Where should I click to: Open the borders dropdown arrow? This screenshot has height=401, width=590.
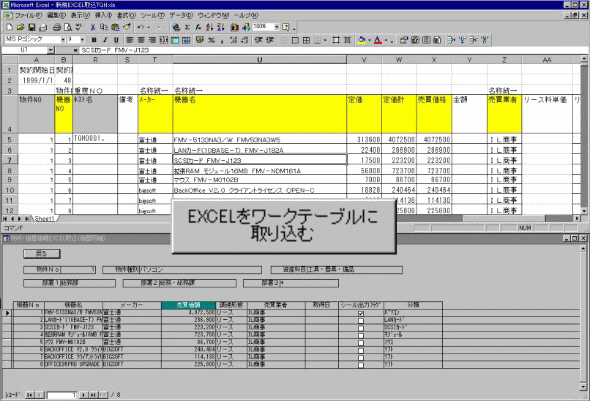pyautogui.click(x=325, y=40)
